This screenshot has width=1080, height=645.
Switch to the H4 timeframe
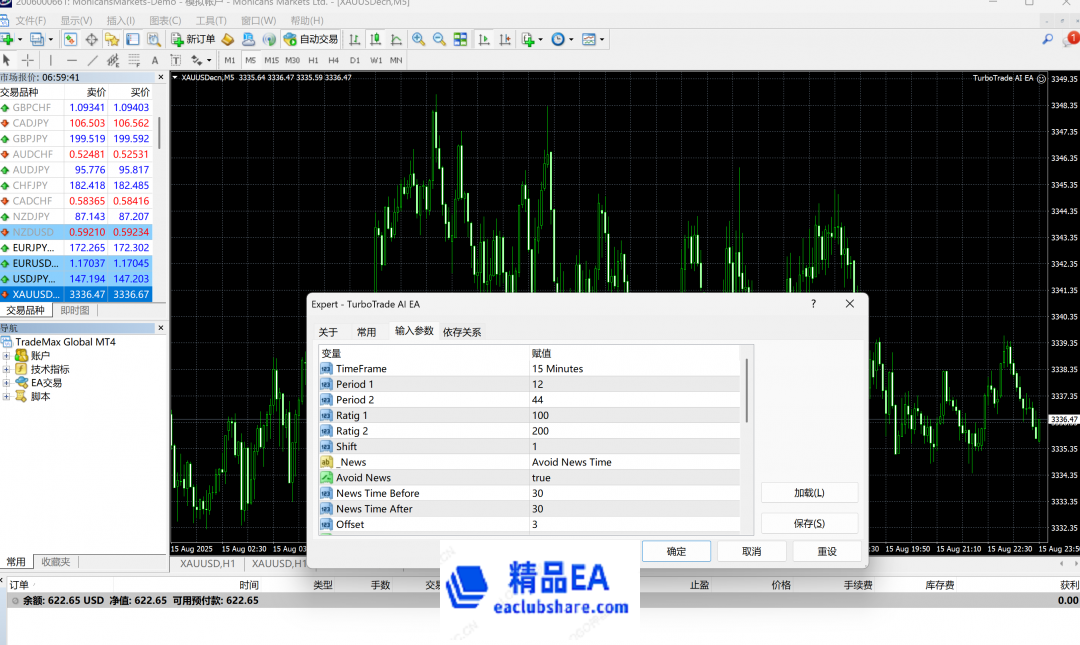[x=333, y=60]
